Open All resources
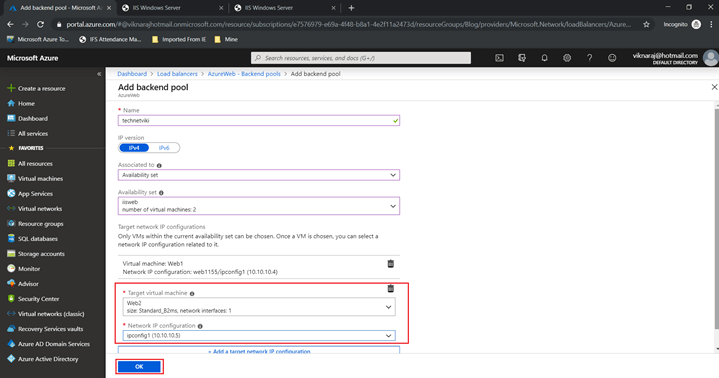Viewport: 719px width, 378px height. tap(30, 163)
